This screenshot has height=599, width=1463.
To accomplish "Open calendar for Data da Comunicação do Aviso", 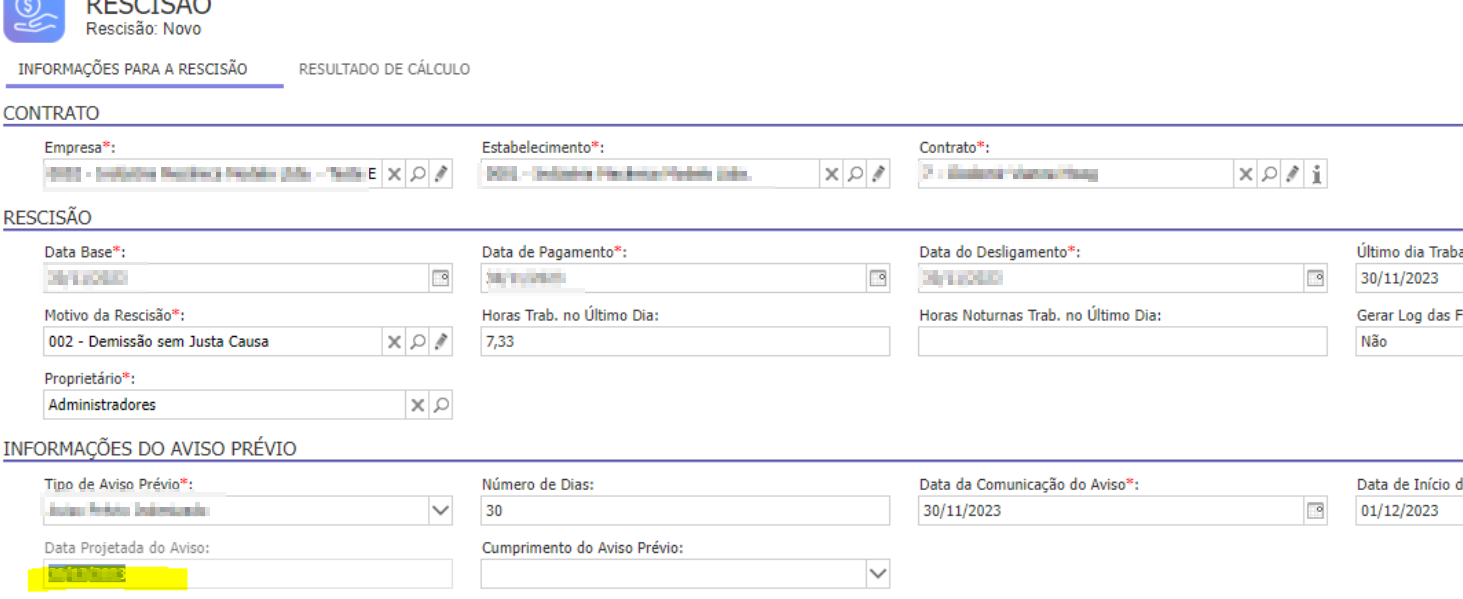I will coord(1316,511).
